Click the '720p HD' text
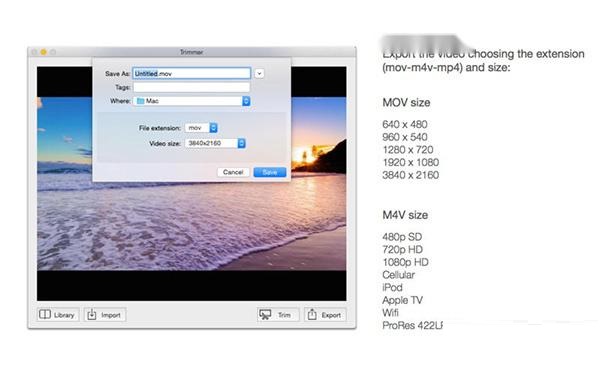Viewport: 600px width, 375px height. [403, 250]
